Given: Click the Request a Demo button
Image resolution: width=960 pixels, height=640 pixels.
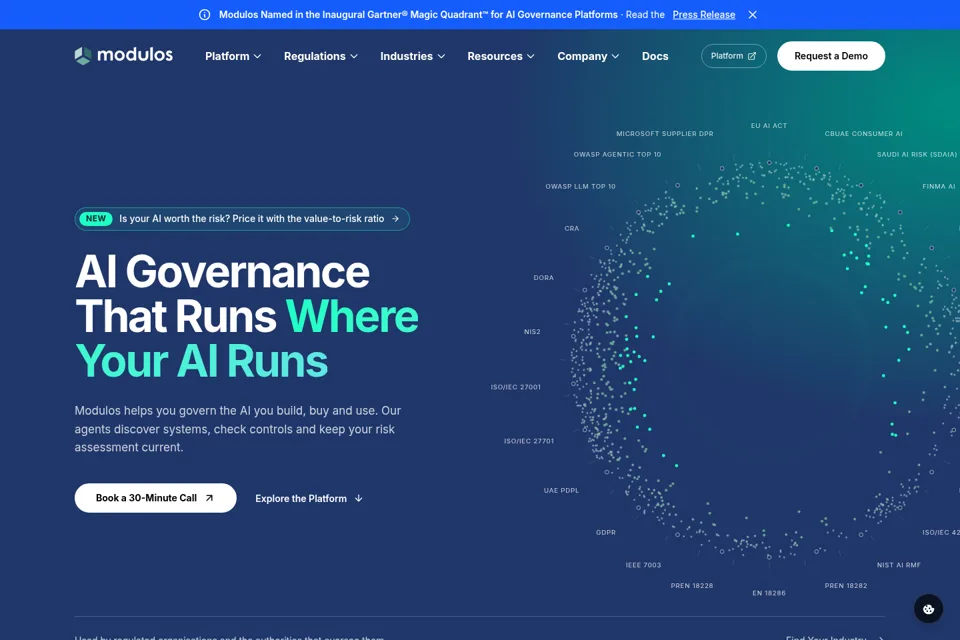Looking at the screenshot, I should click(x=831, y=56).
